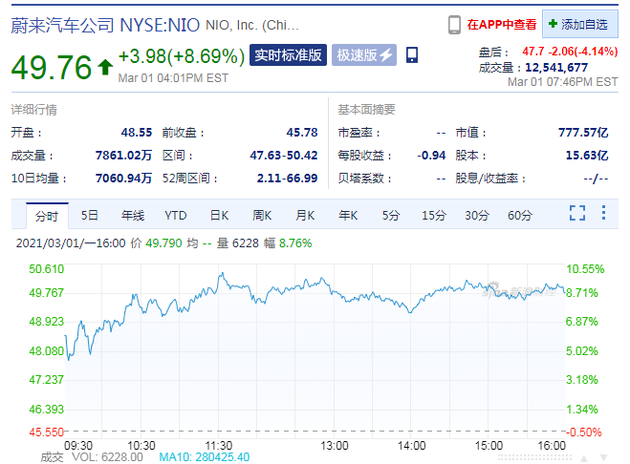The height and width of the screenshot is (464, 630).
Task: Select the 月K tab
Action: (x=305, y=215)
